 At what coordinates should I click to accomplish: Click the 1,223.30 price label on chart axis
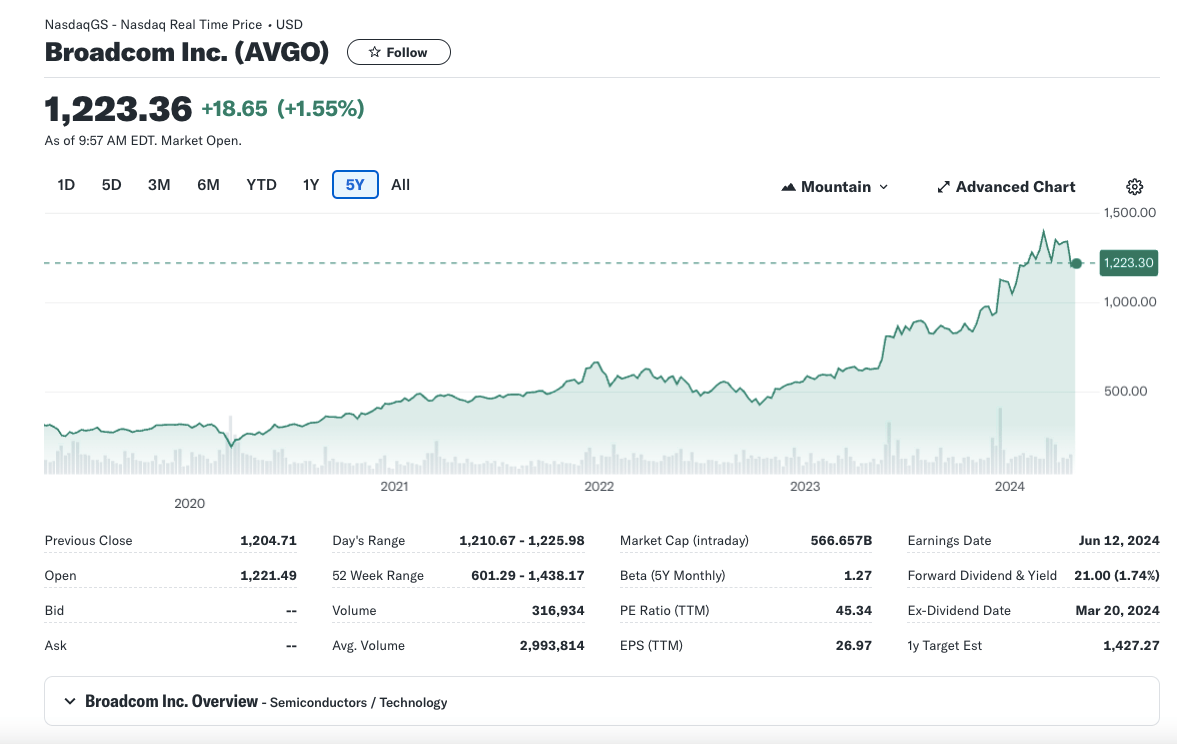click(1128, 263)
